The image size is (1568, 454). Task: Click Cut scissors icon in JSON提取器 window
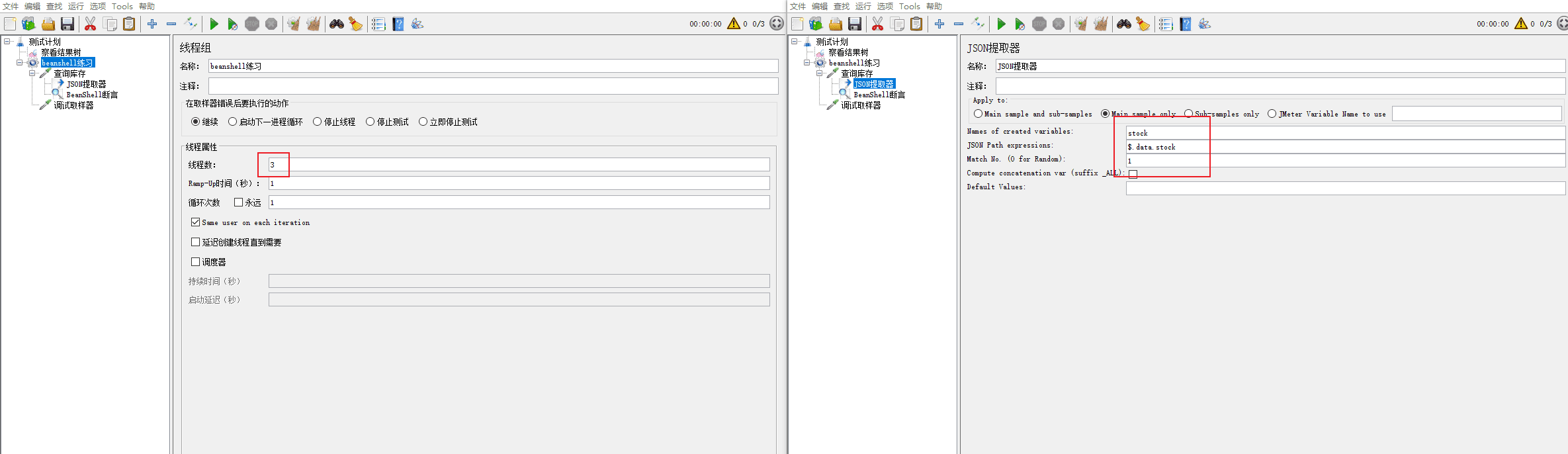click(878, 24)
